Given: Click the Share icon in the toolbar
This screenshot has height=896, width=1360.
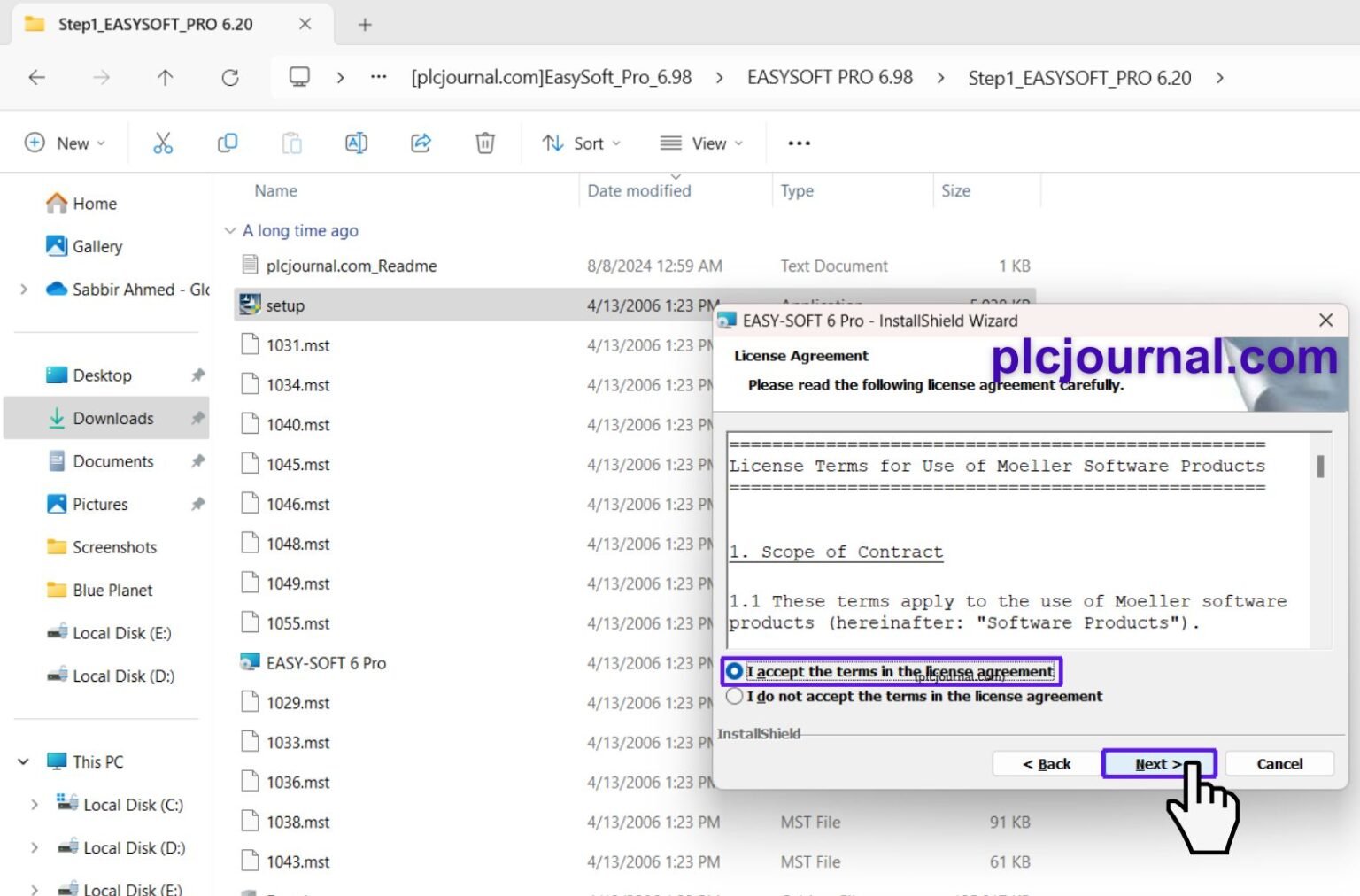Looking at the screenshot, I should [x=421, y=143].
